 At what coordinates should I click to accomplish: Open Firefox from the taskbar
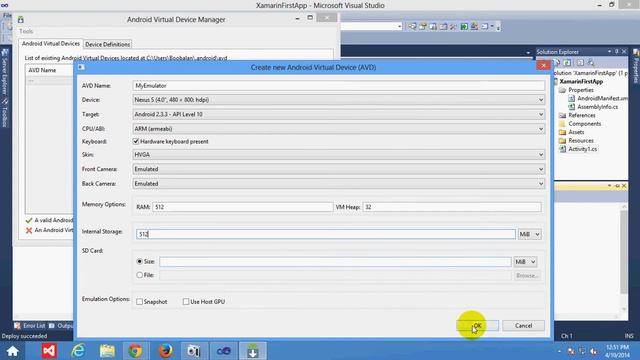point(165,351)
